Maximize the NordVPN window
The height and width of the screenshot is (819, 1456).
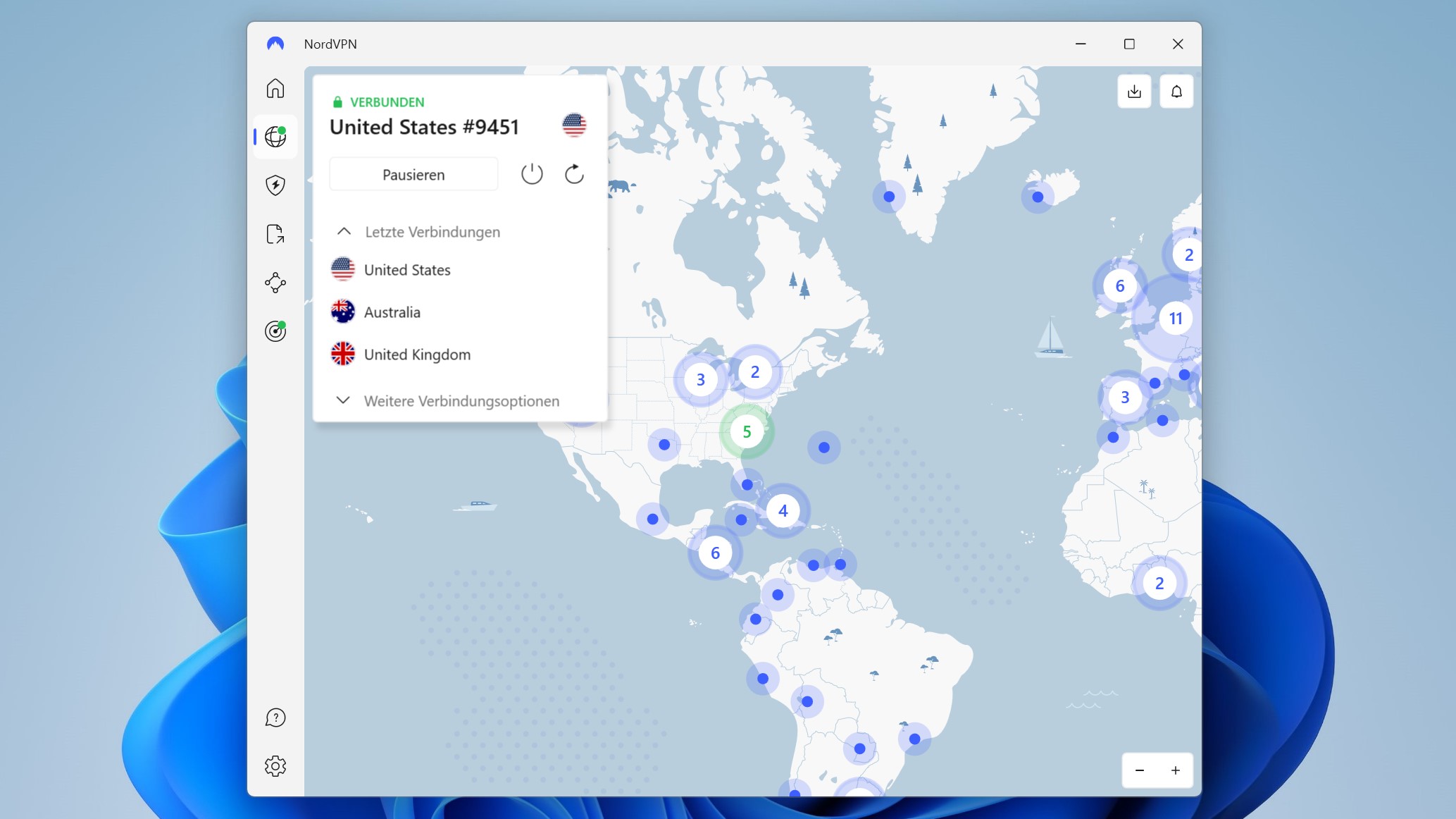pyautogui.click(x=1129, y=44)
